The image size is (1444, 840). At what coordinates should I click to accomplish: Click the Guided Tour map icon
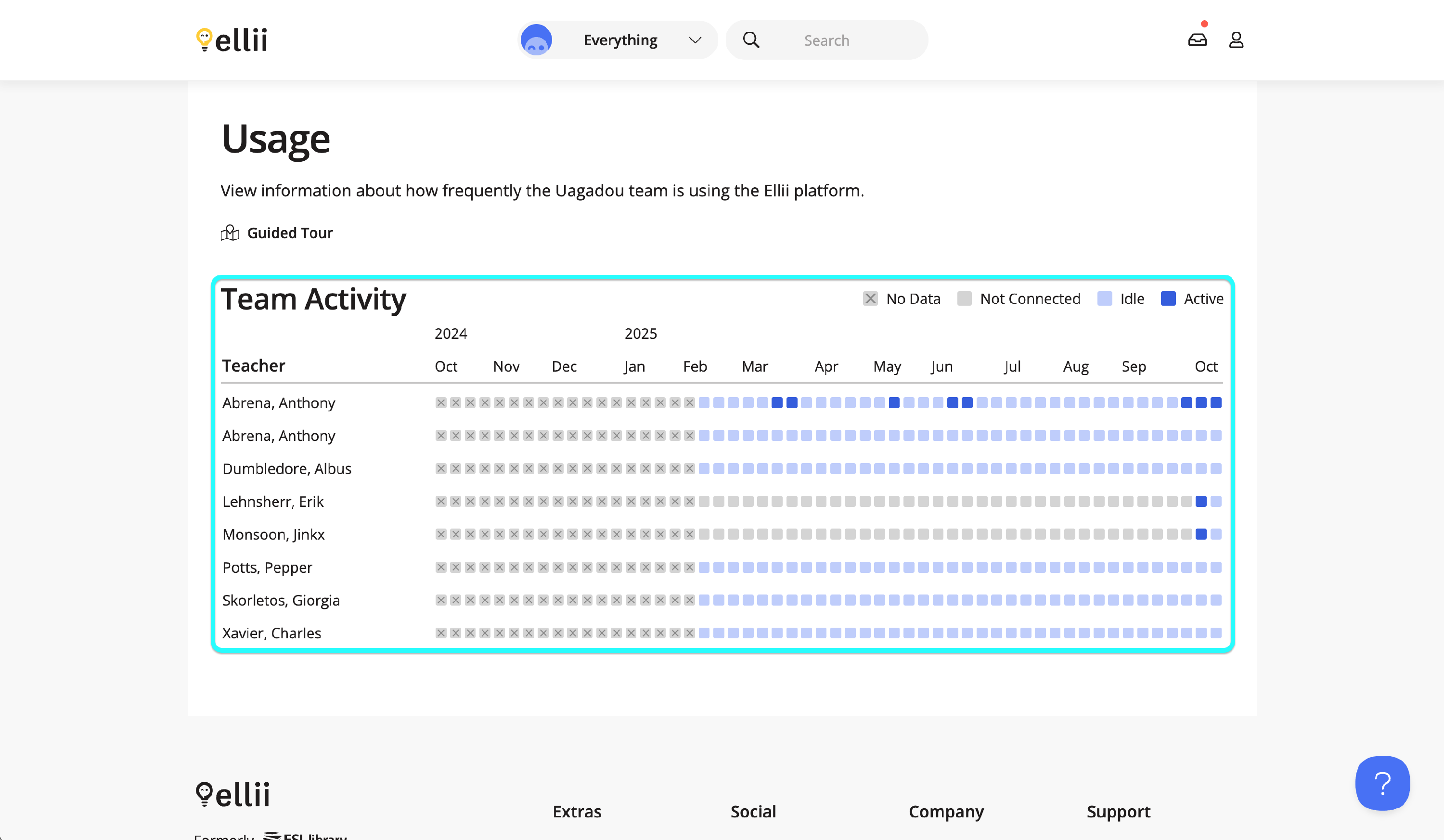230,233
